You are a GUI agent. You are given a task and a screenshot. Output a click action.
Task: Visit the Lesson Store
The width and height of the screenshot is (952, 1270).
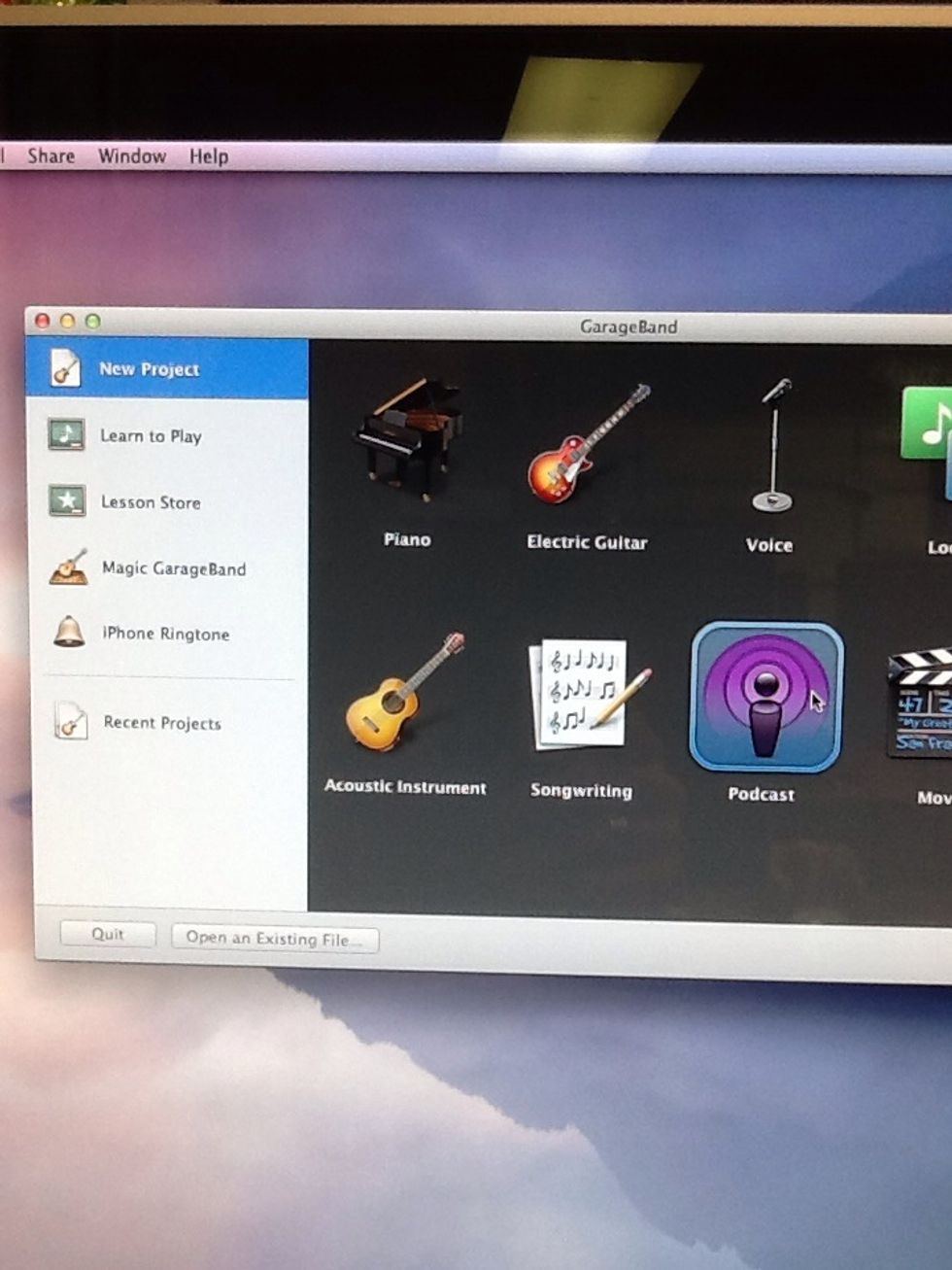click(x=151, y=502)
